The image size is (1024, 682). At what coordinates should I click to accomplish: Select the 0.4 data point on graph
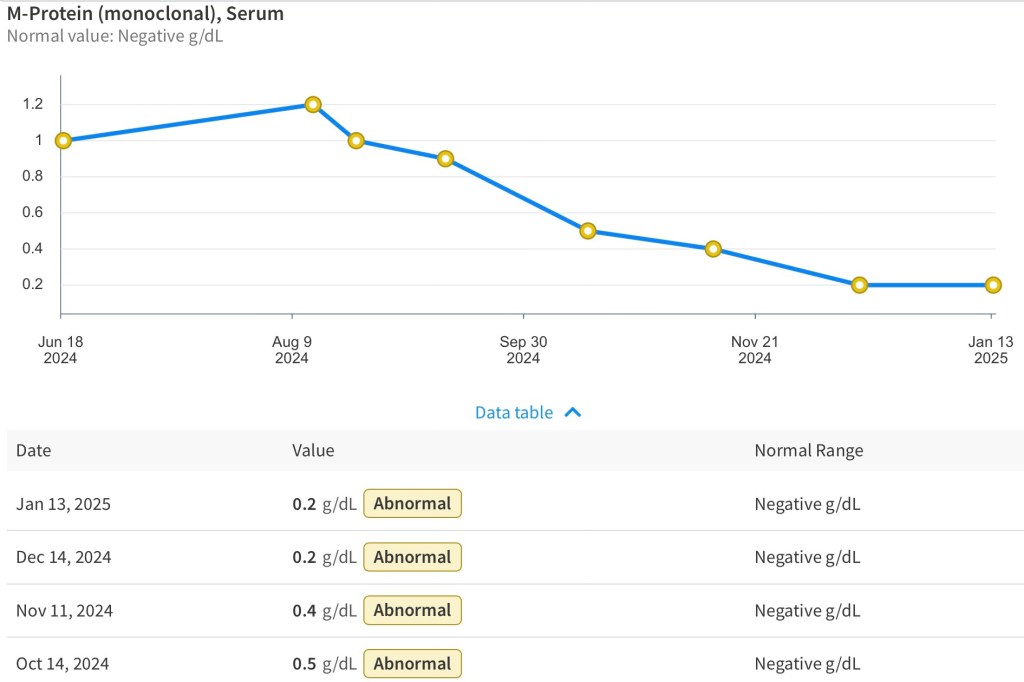713,249
